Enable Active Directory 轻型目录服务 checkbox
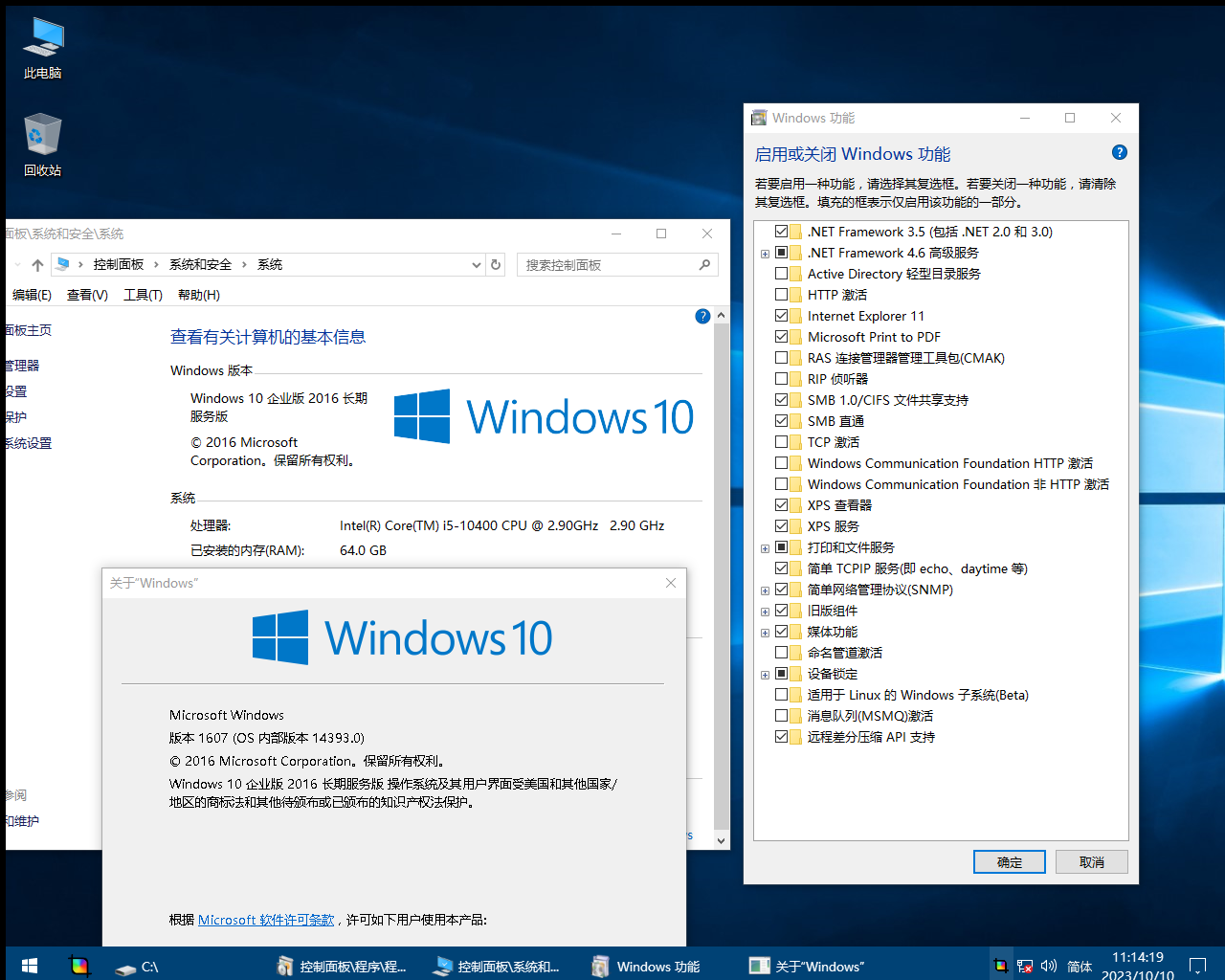The image size is (1225, 980). coord(782,274)
